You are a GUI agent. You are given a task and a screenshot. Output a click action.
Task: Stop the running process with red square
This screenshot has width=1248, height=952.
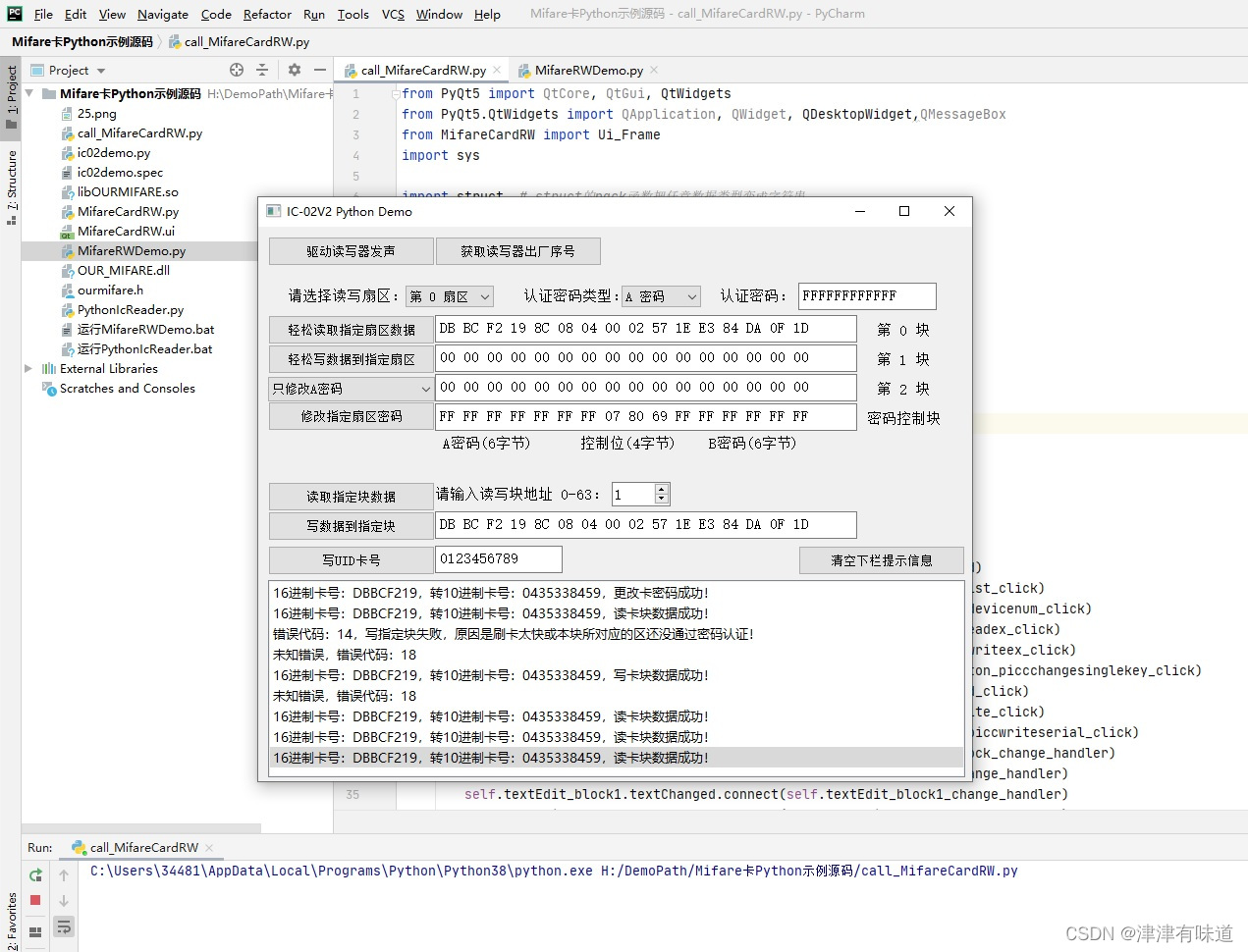point(35,900)
